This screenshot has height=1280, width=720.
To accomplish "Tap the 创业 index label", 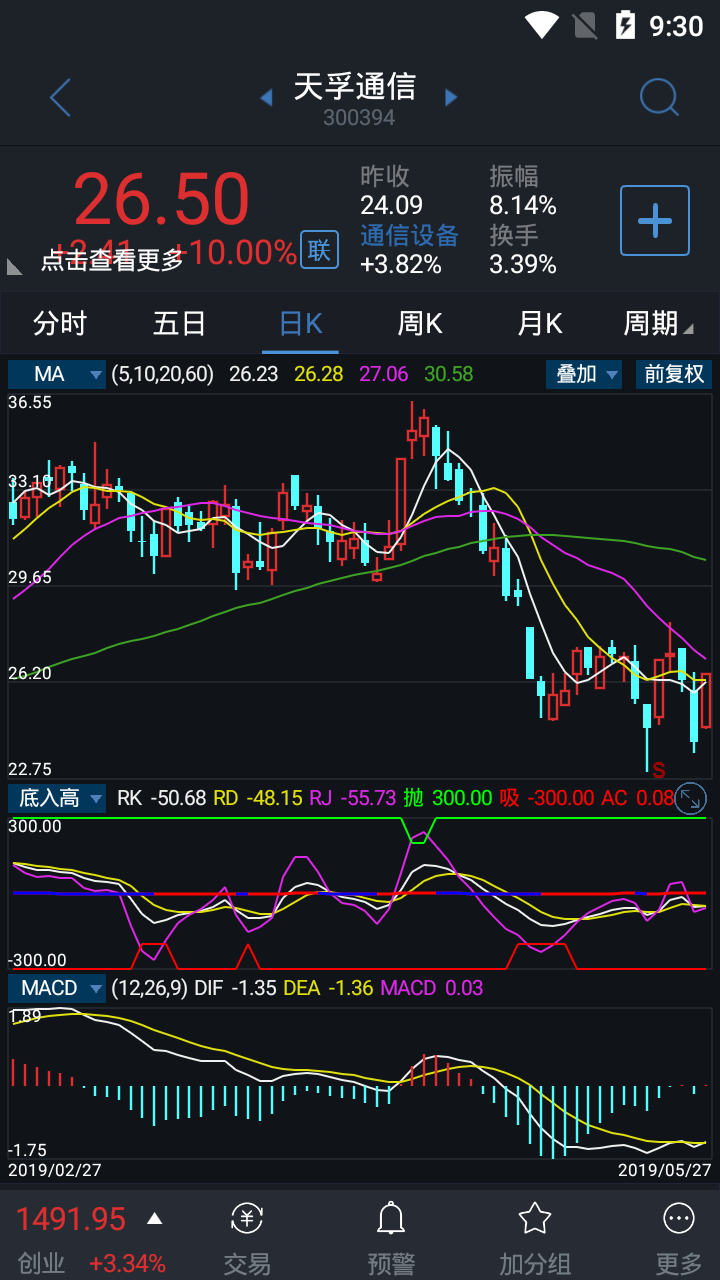I will point(42,1263).
